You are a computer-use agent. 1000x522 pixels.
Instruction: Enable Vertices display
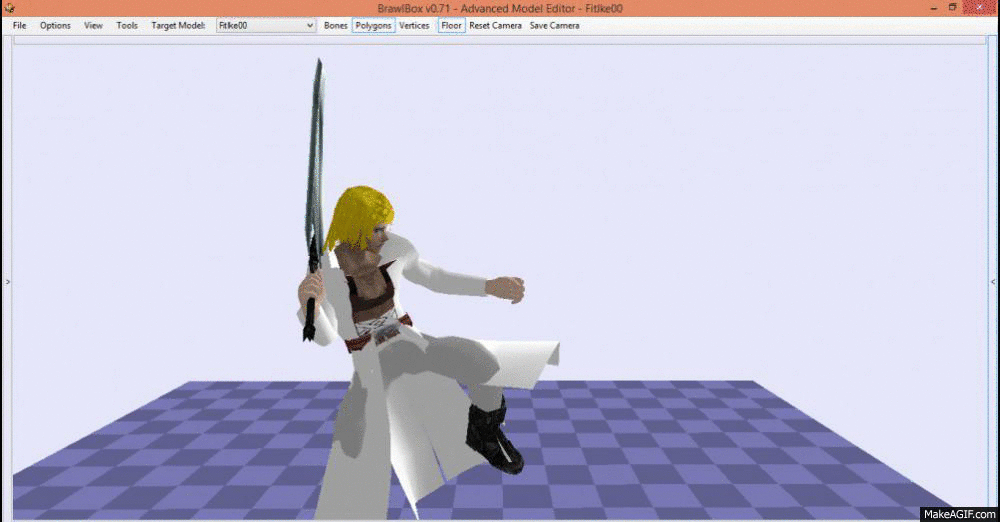click(414, 25)
